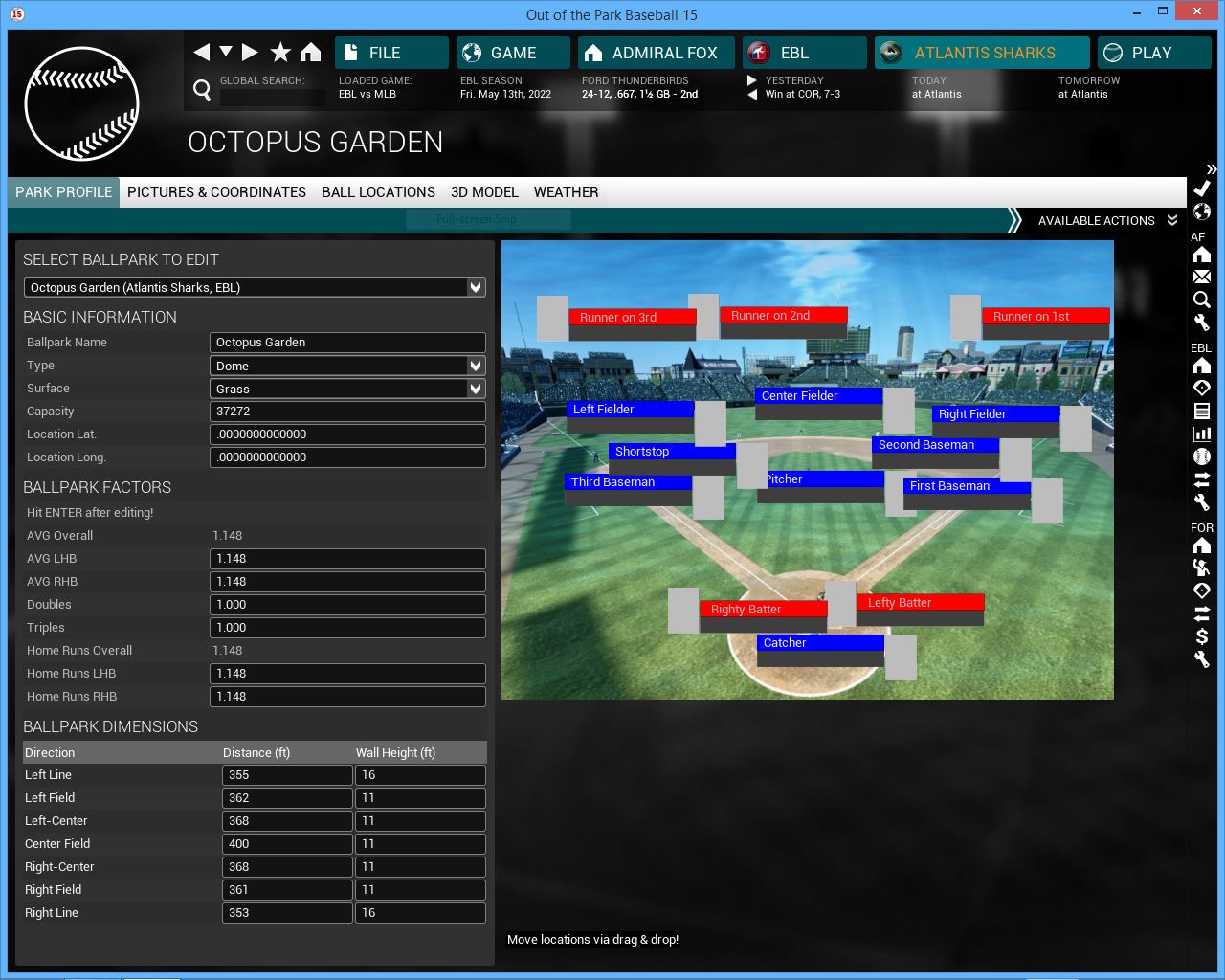
Task: Click the globe icon in right sidebar
Action: (1202, 212)
